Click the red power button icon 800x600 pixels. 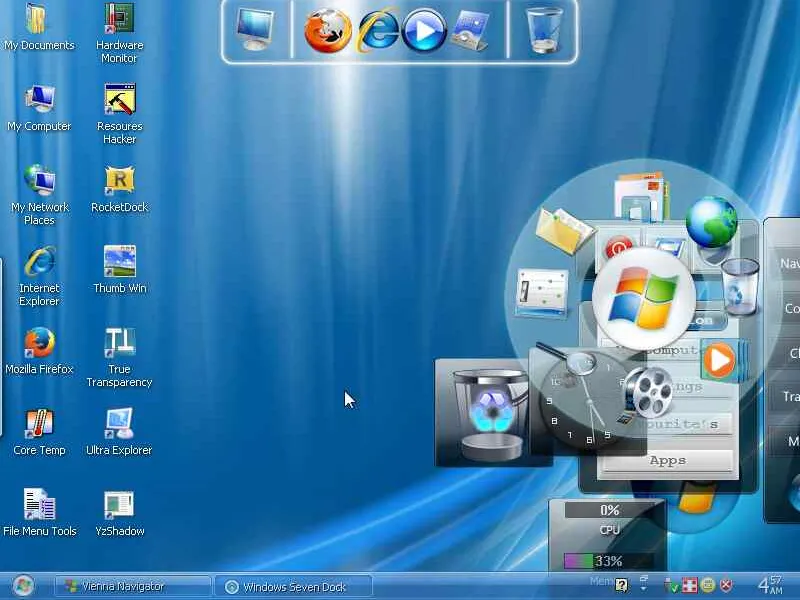point(618,248)
